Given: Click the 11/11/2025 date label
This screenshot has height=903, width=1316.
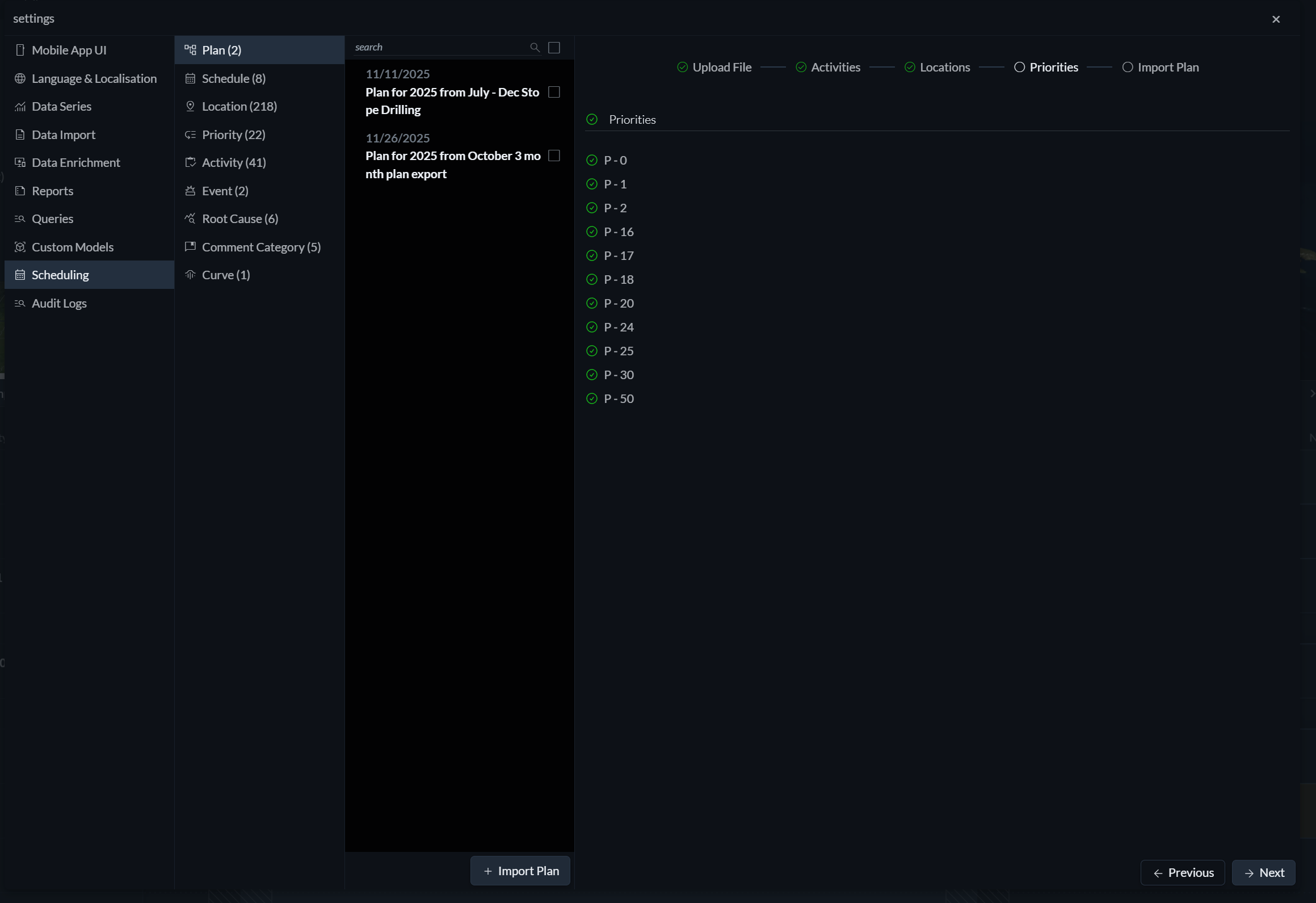Looking at the screenshot, I should pyautogui.click(x=397, y=74).
